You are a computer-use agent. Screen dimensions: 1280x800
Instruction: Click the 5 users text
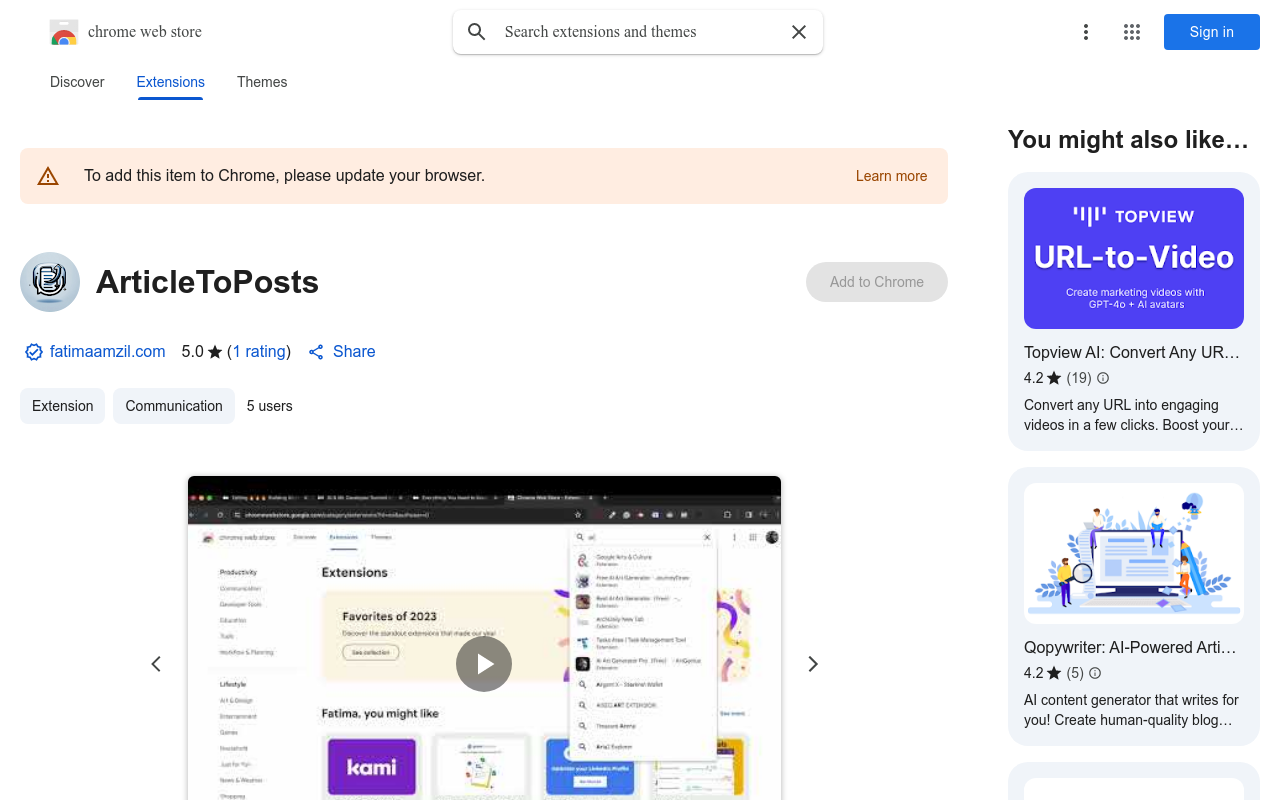click(x=270, y=406)
